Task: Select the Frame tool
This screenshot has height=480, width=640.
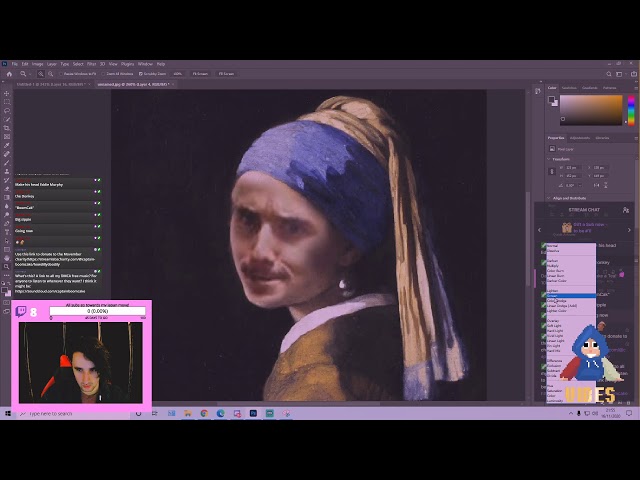Action: 7,137
